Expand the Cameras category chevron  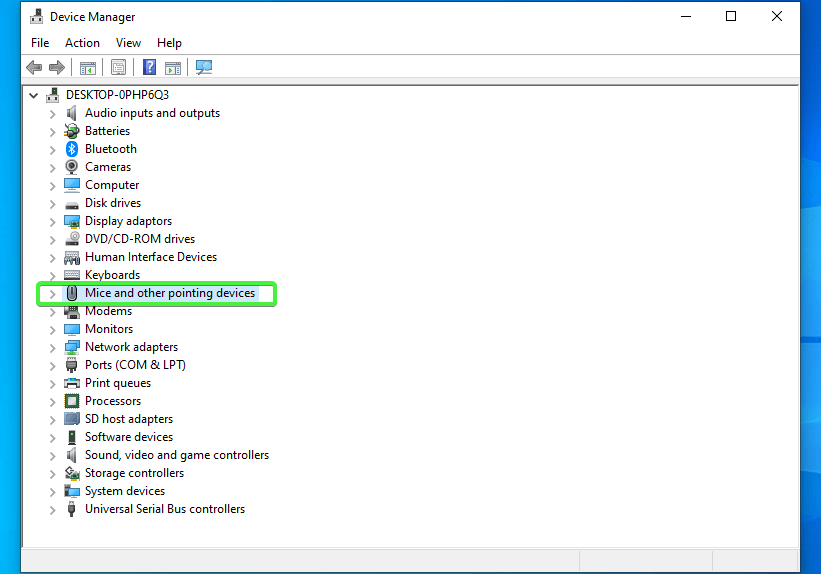[x=52, y=168]
